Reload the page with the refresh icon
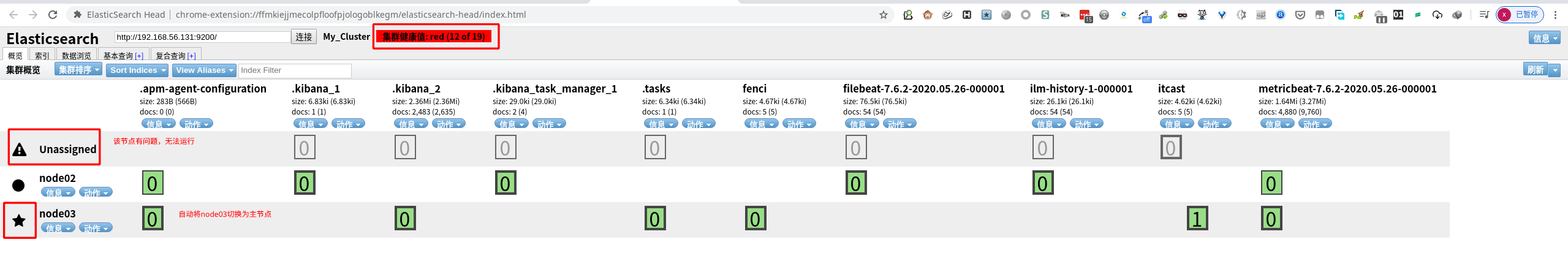Image resolution: width=1568 pixels, height=264 pixels. [x=53, y=15]
